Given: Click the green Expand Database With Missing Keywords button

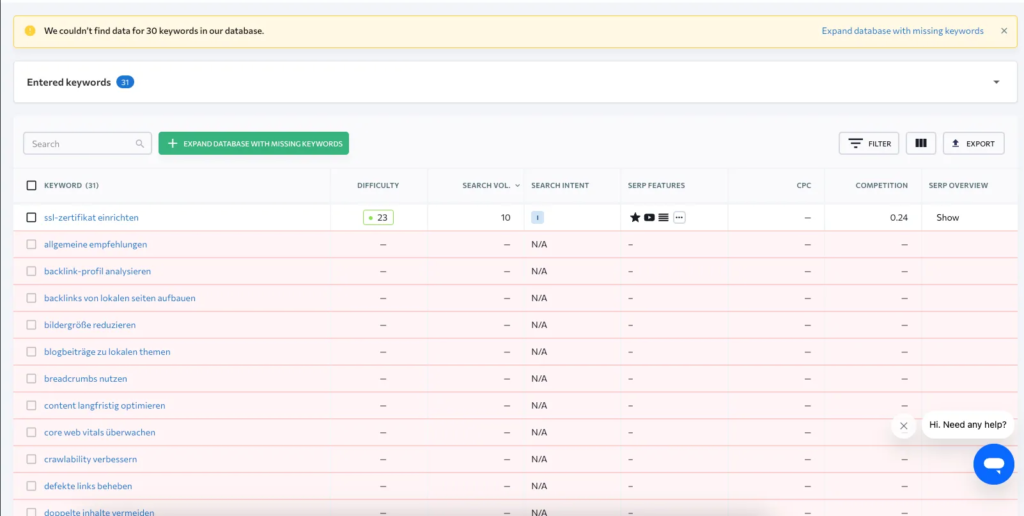Looking at the screenshot, I should pyautogui.click(x=253, y=144).
